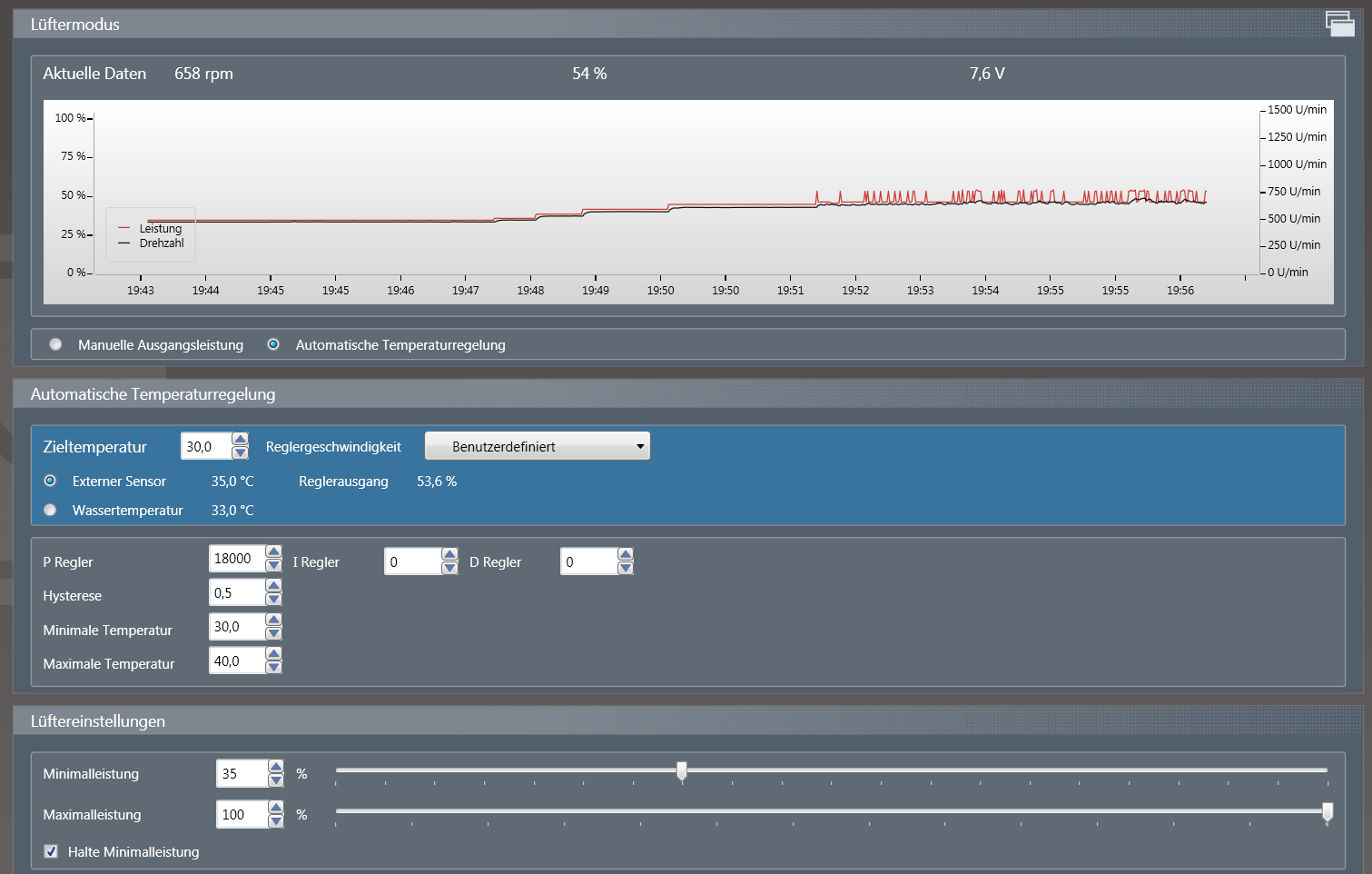Increase Zieltemperatur with the up arrow
1372x874 pixels.
point(240,440)
